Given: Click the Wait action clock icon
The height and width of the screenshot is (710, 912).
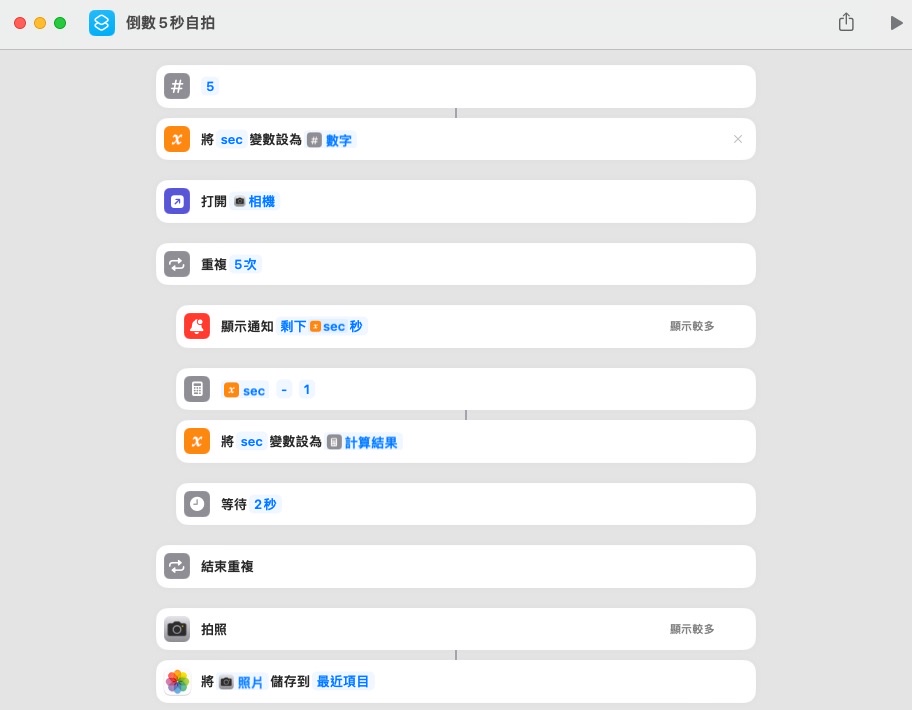Looking at the screenshot, I should pyautogui.click(x=197, y=504).
